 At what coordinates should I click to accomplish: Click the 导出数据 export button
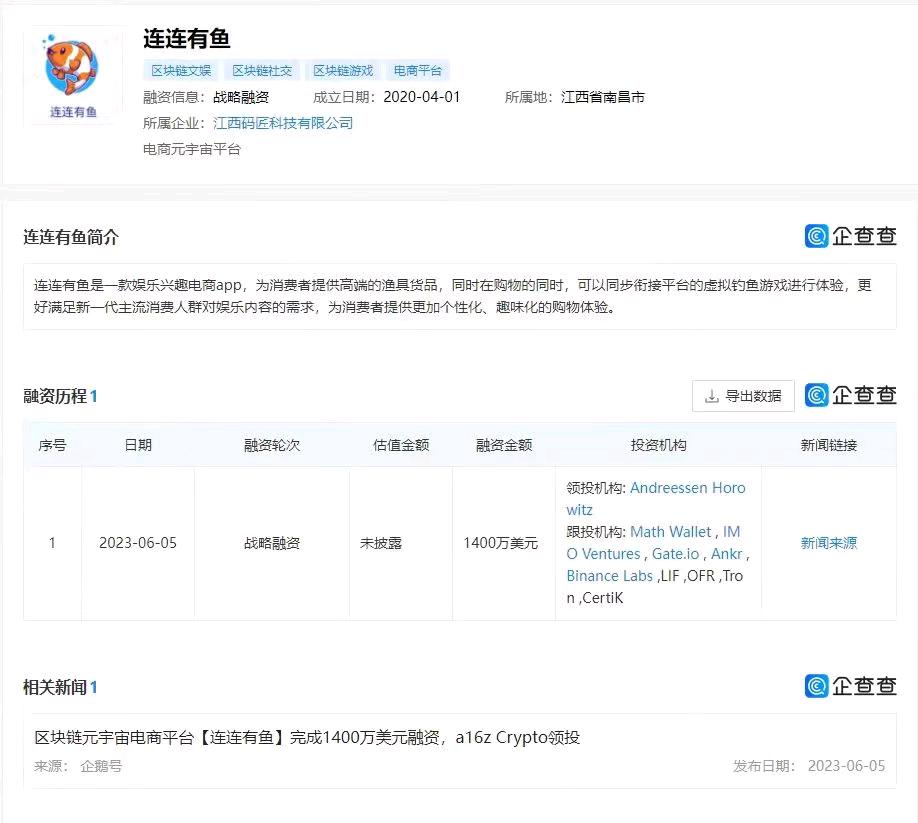pos(743,396)
